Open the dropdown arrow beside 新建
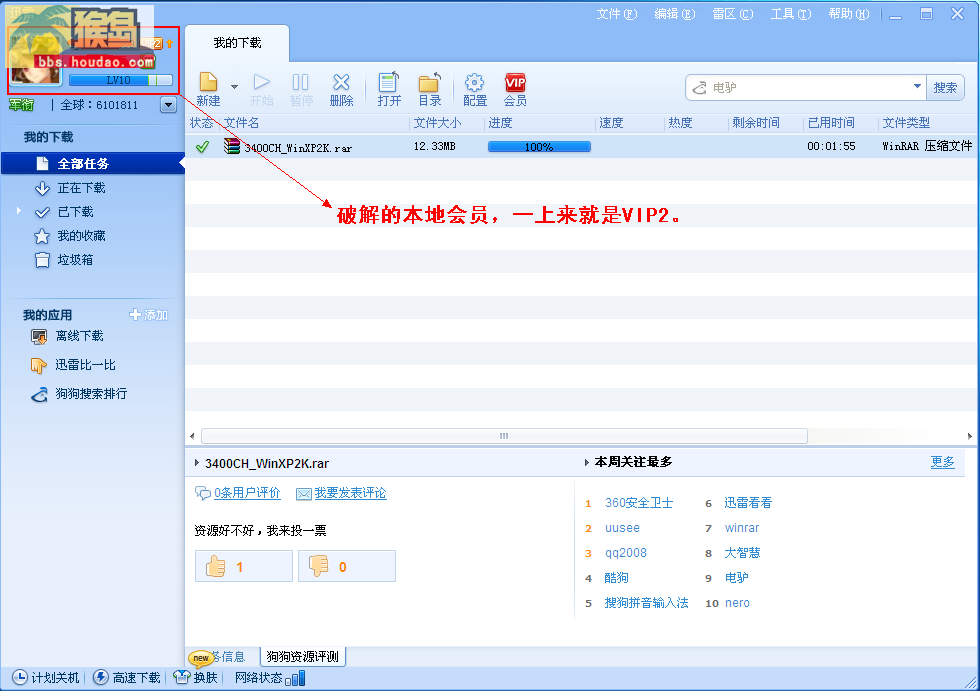Viewport: 980px width, 691px height. [x=234, y=86]
